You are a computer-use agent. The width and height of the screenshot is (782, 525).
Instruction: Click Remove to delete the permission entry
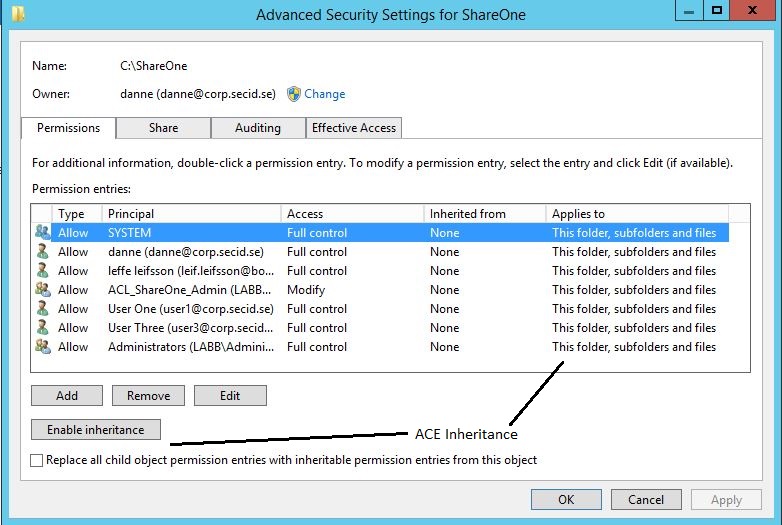point(148,396)
